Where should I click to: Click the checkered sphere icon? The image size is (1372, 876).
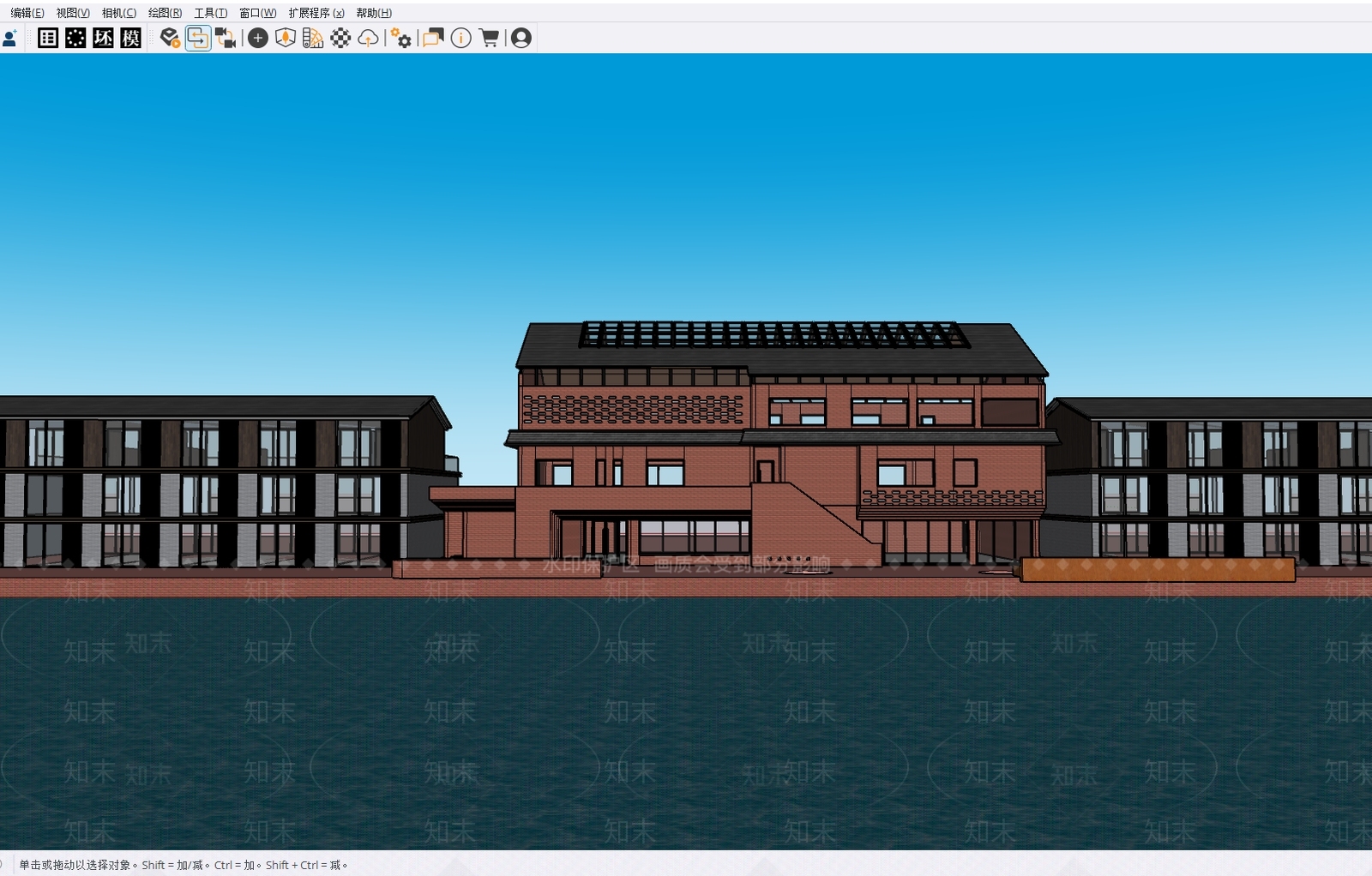click(340, 38)
